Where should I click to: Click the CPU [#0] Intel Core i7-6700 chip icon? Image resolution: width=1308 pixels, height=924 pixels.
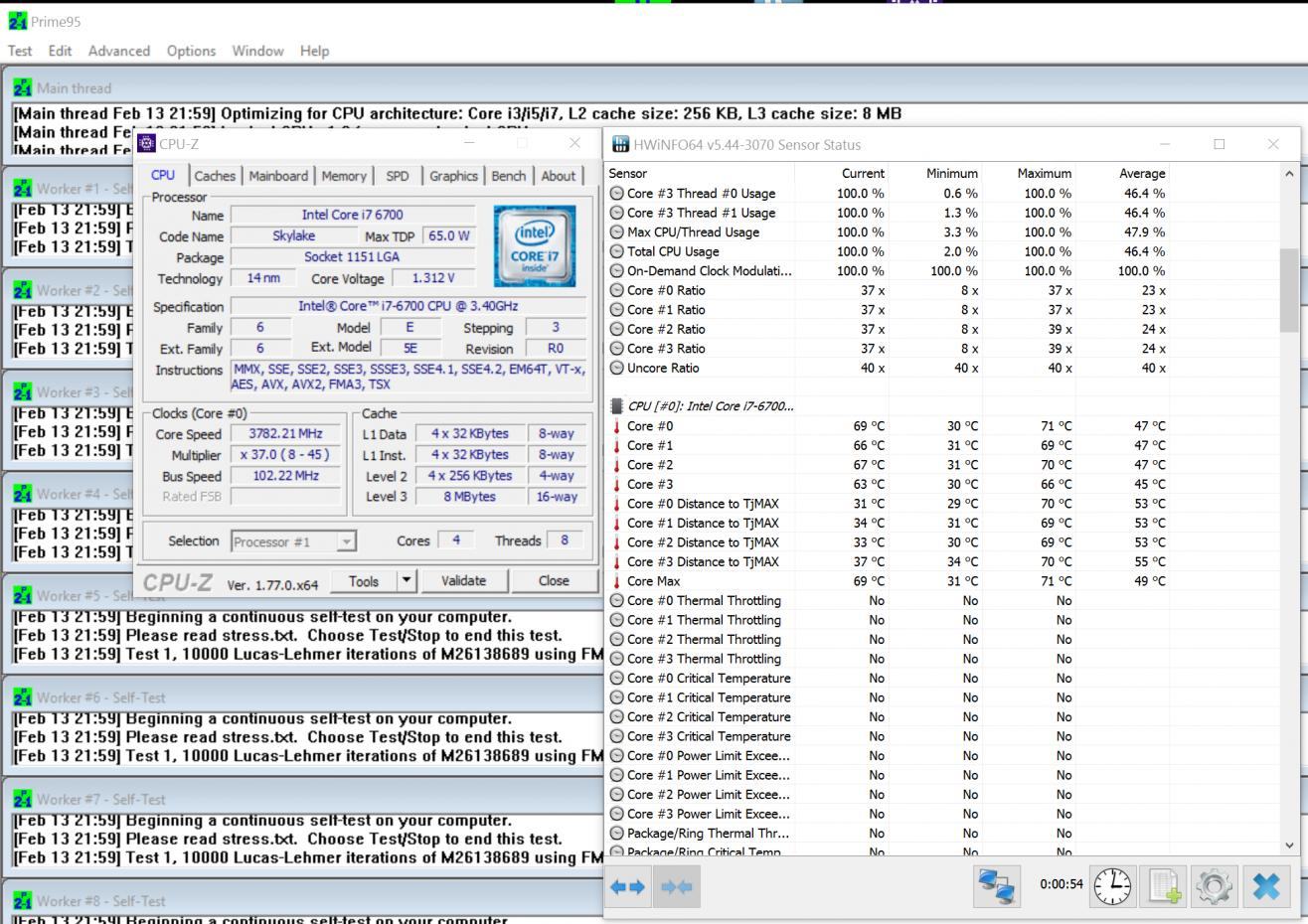[x=616, y=406]
